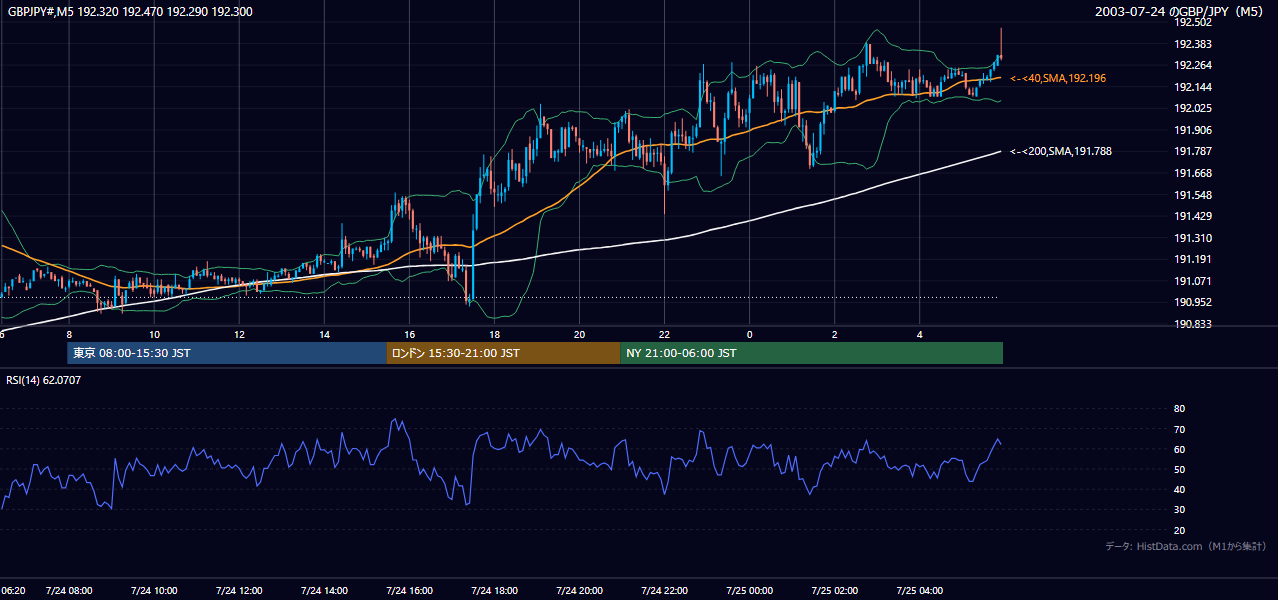The width and height of the screenshot is (1278, 600).
Task: Click hour label 12 under the price chart
Action: 239,334
